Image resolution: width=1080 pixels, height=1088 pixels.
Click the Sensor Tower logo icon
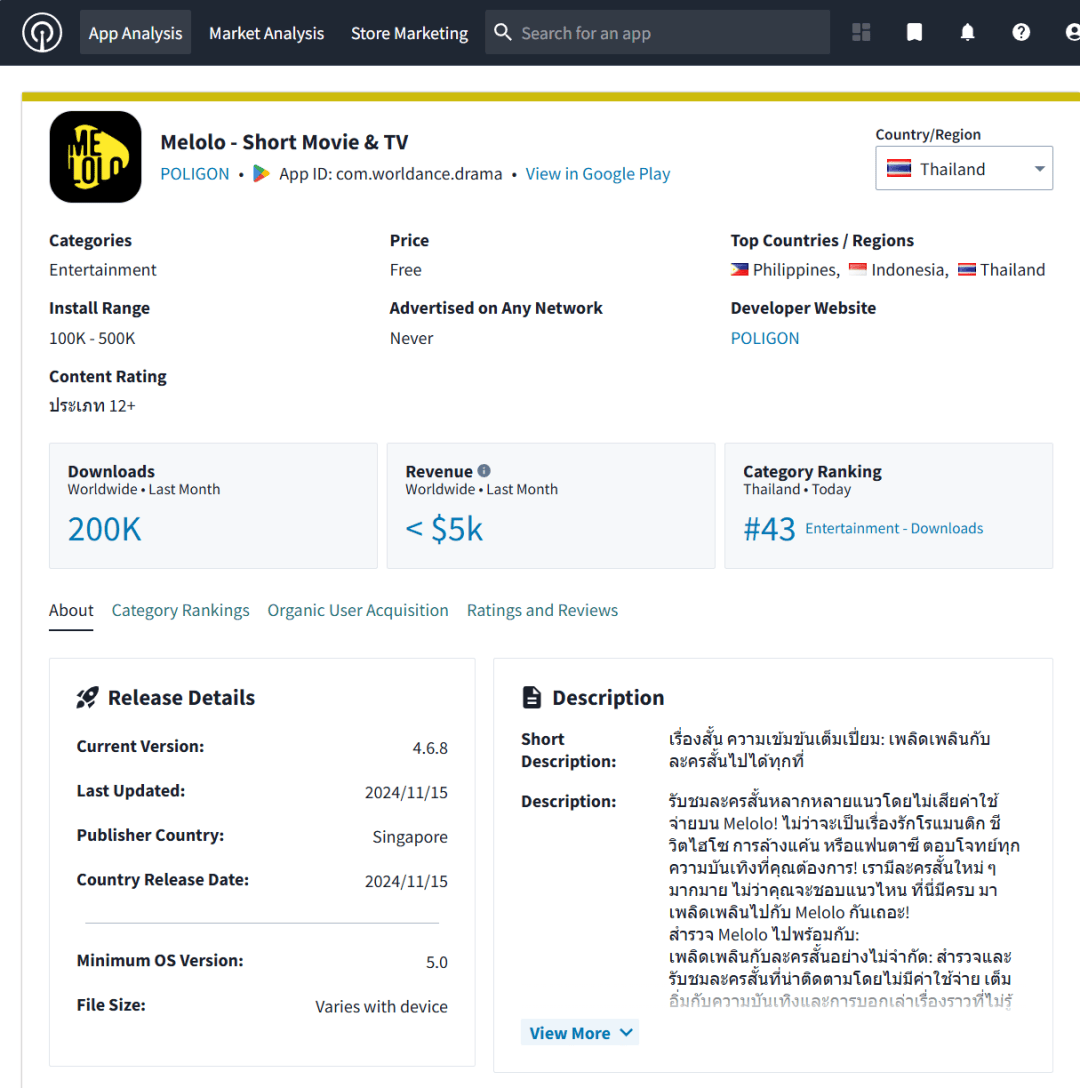click(42, 33)
